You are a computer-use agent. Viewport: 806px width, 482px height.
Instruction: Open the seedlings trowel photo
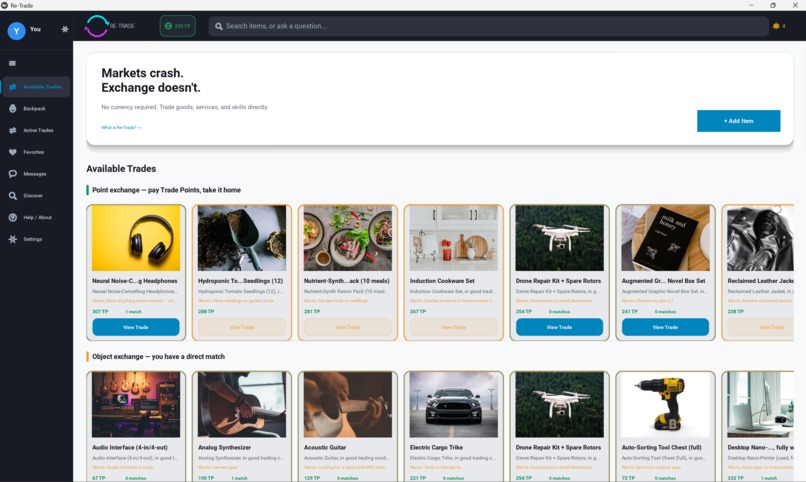pyautogui.click(x=242, y=238)
